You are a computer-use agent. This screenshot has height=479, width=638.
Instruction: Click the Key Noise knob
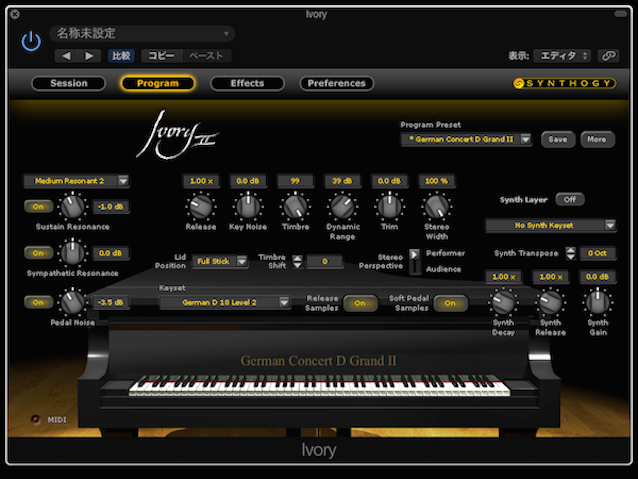[x=248, y=206]
